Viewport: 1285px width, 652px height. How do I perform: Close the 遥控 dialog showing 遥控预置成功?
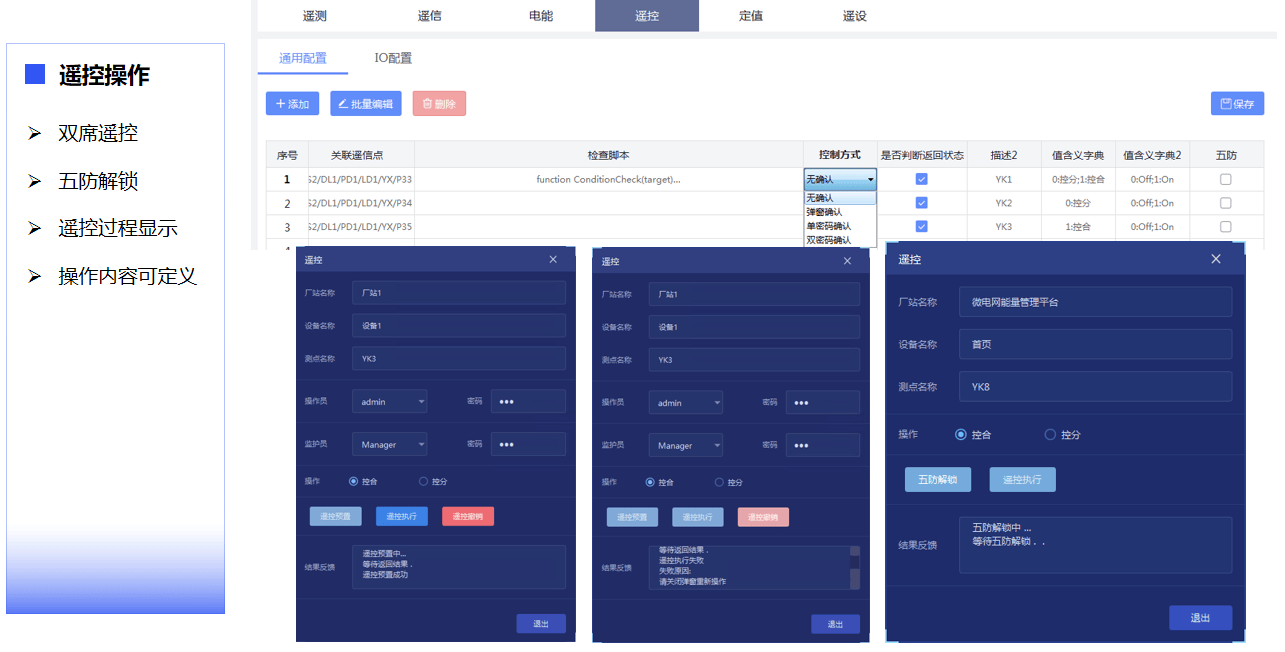click(553, 260)
